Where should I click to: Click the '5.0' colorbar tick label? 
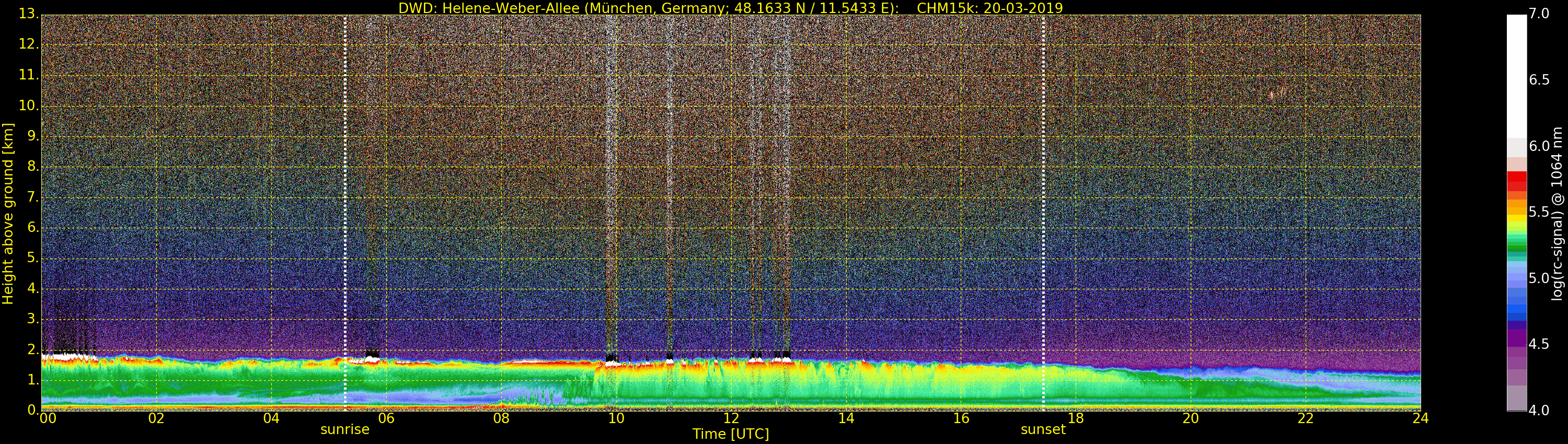[1539, 278]
